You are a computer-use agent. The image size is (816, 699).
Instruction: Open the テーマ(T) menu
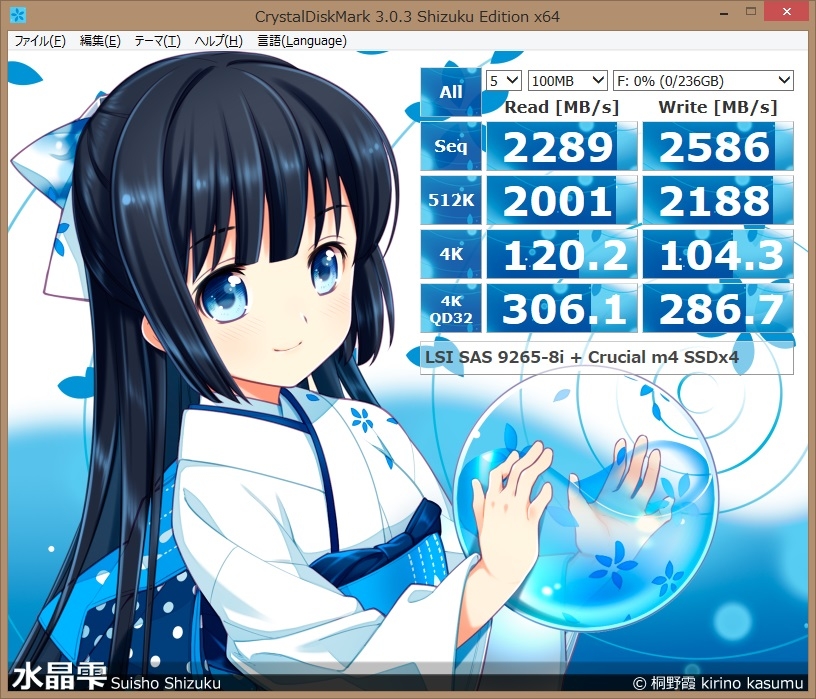157,41
